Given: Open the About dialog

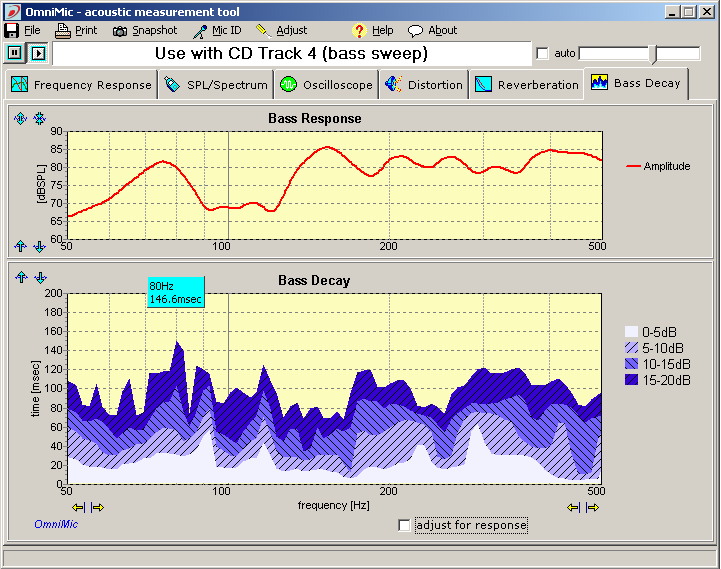Looking at the screenshot, I should [x=442, y=30].
